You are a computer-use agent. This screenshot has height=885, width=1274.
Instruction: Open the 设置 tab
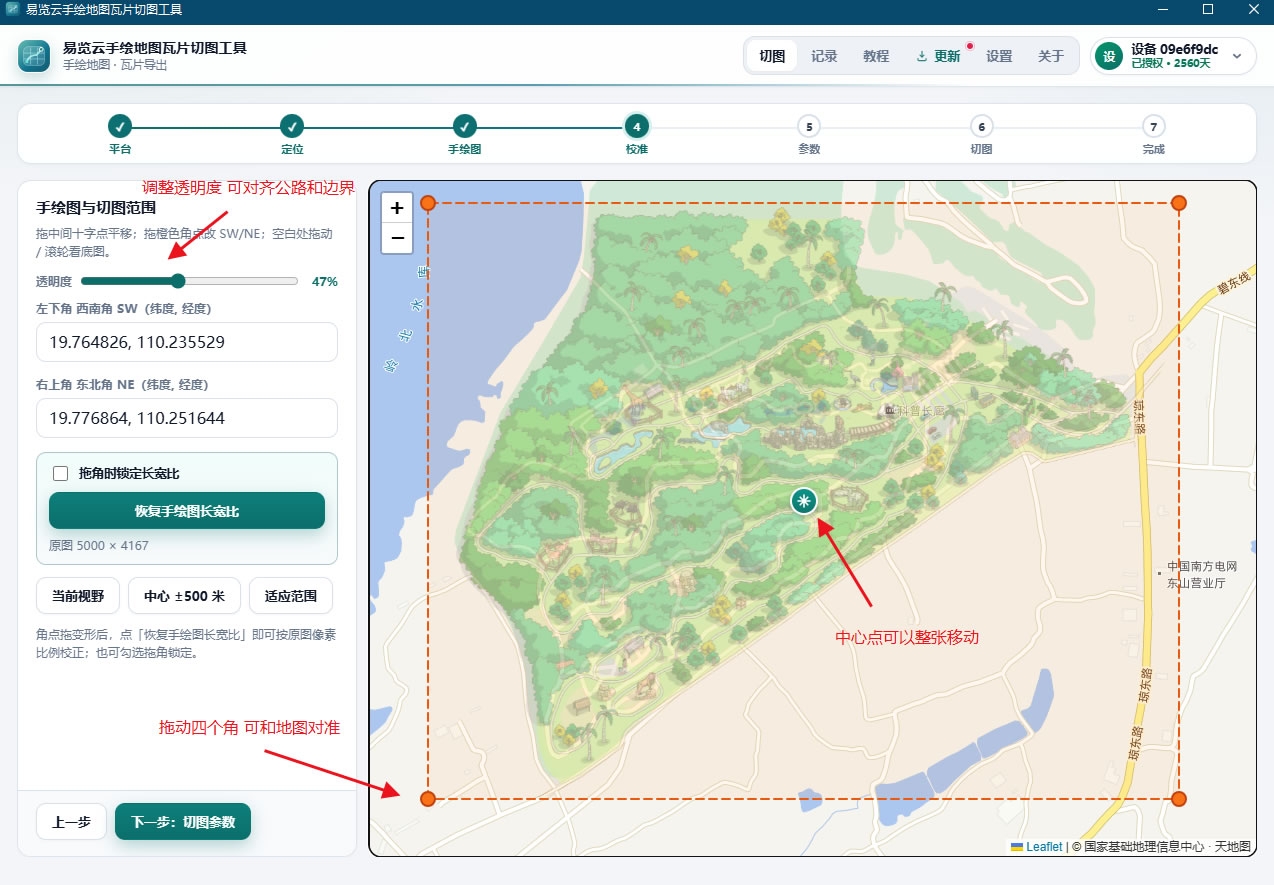tap(999, 56)
